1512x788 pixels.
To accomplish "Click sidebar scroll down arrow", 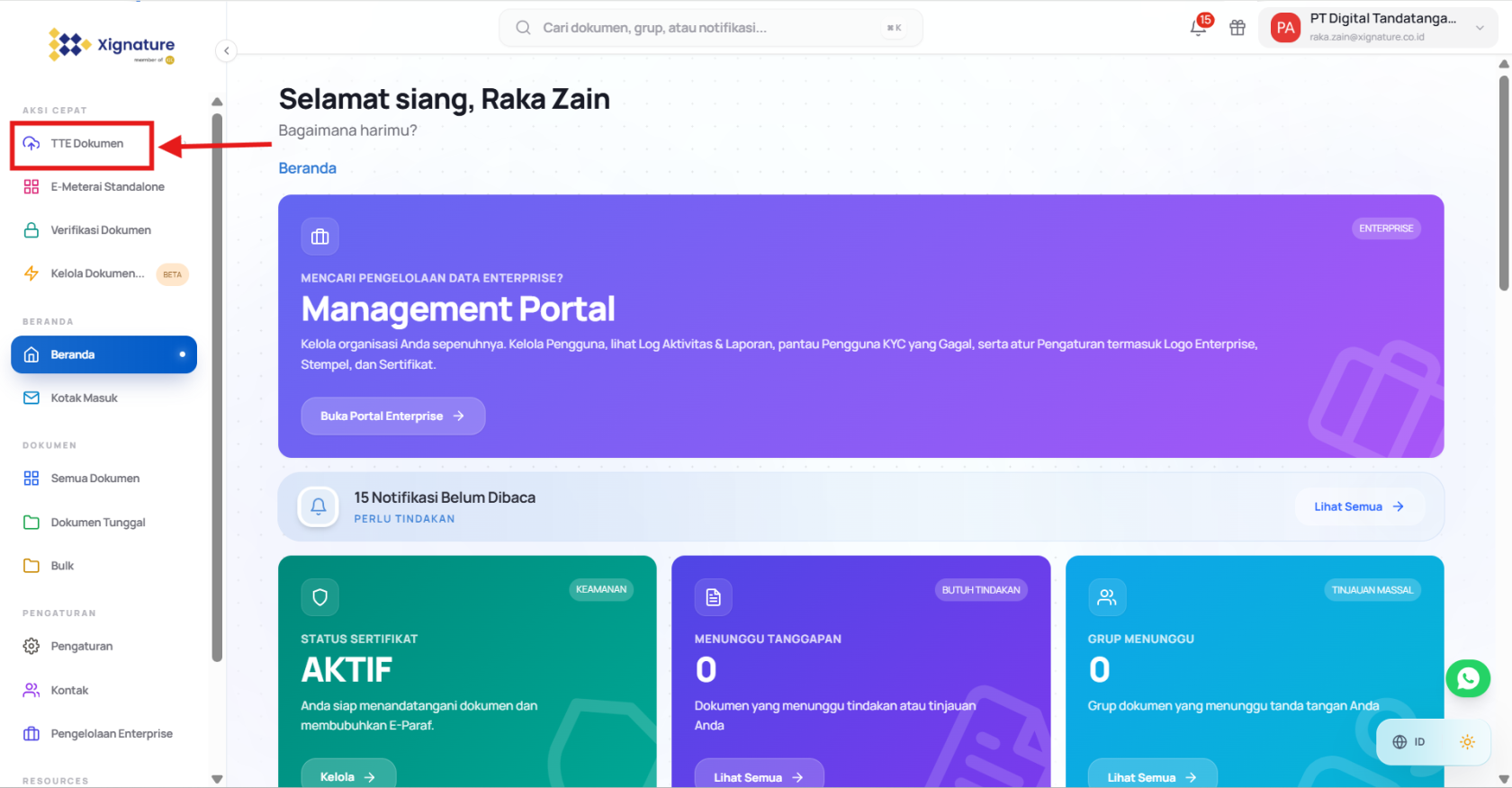I will (217, 779).
